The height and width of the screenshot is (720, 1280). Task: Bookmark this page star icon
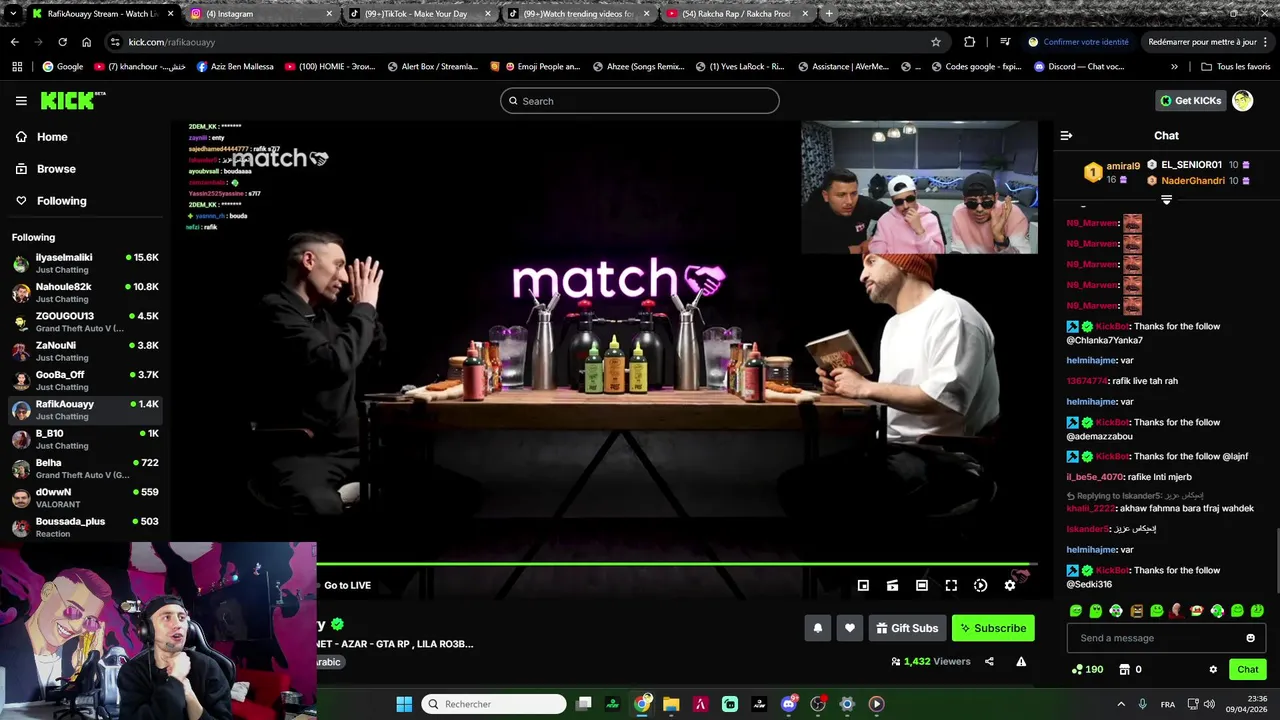pyautogui.click(x=936, y=42)
